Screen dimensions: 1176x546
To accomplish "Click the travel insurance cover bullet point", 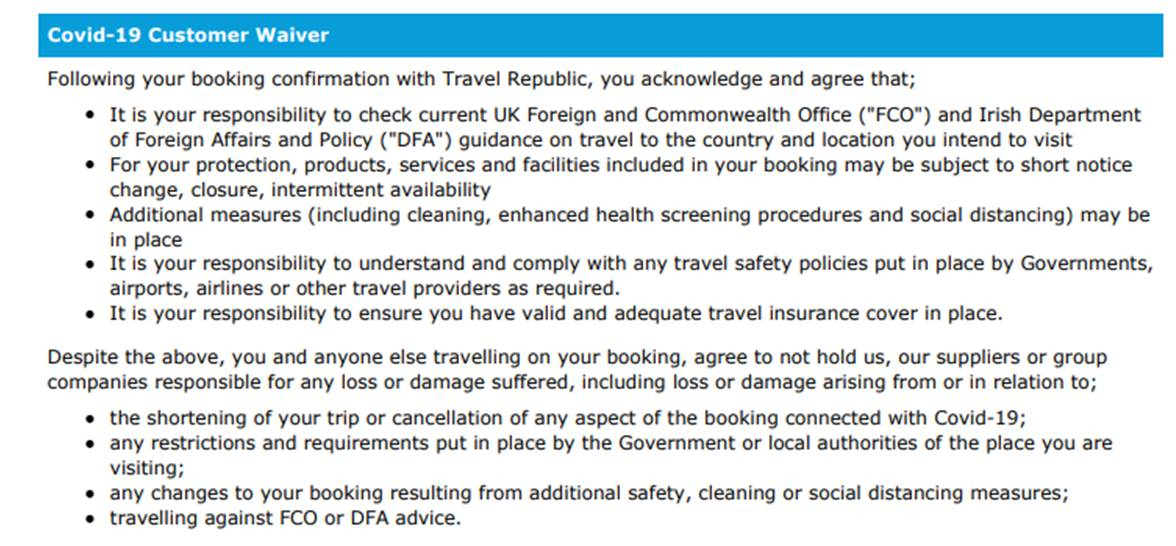I will (x=555, y=314).
